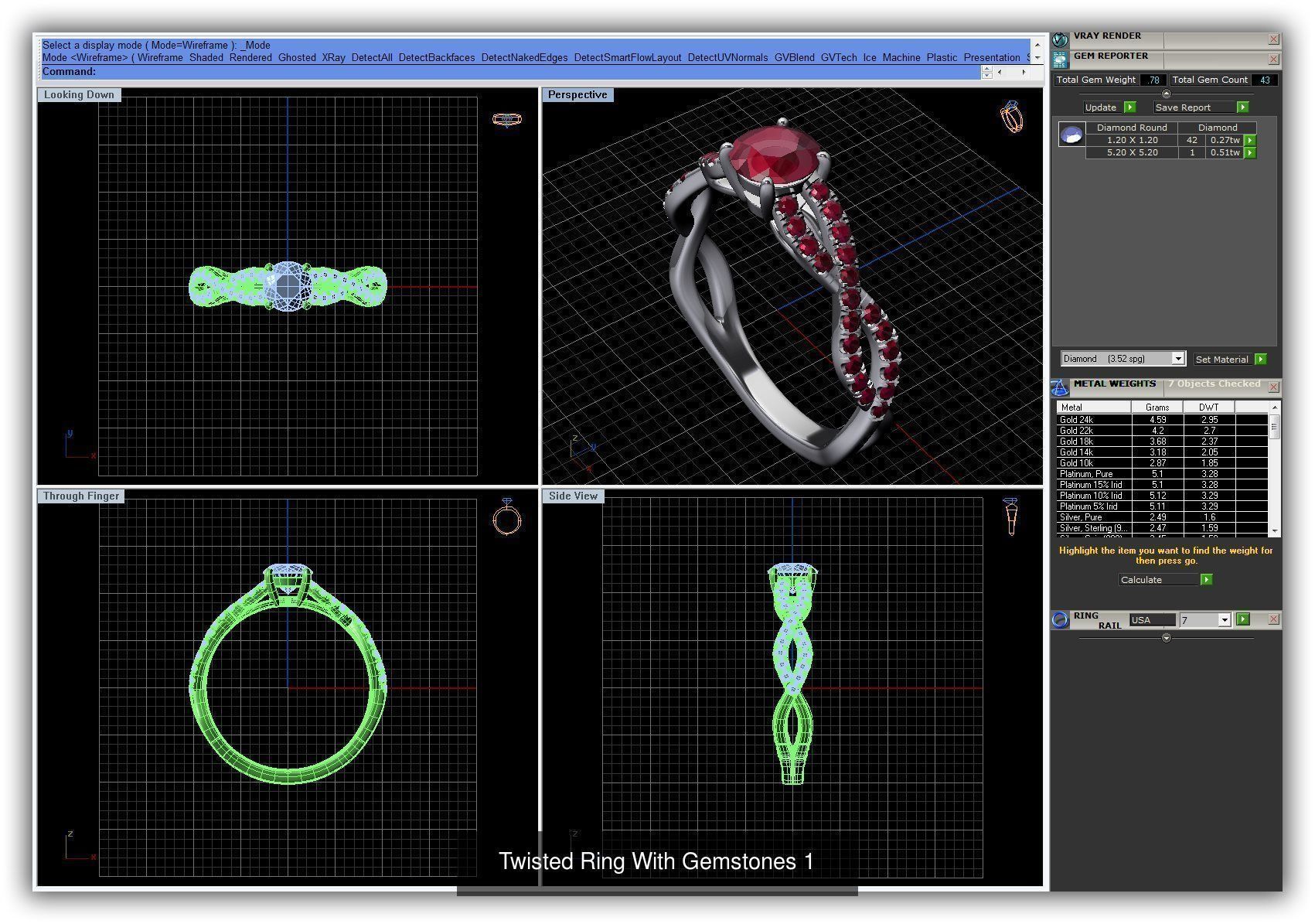Select the round diamond gem thumbnail

1071,135
